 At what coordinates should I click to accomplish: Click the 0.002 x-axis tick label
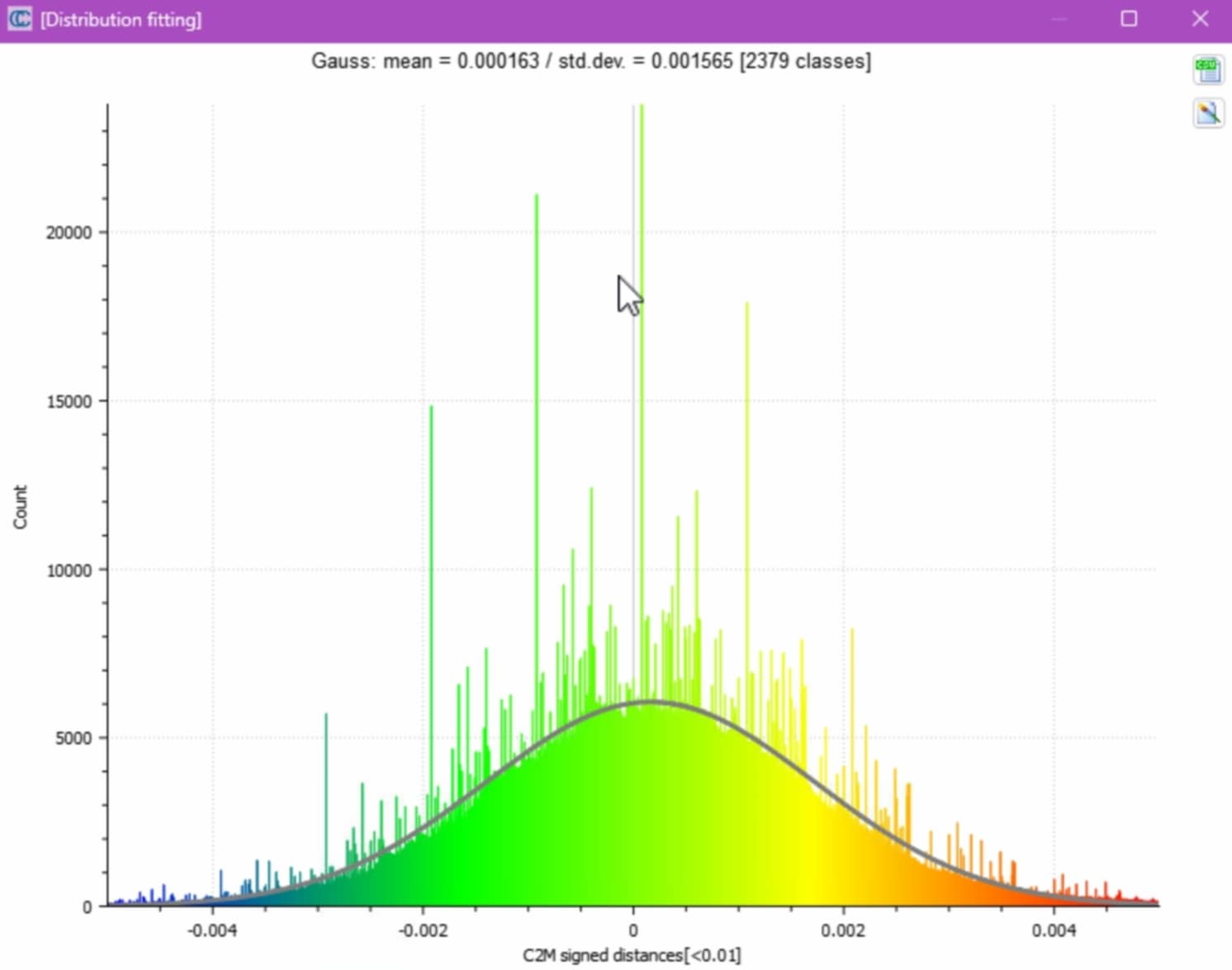click(x=843, y=931)
